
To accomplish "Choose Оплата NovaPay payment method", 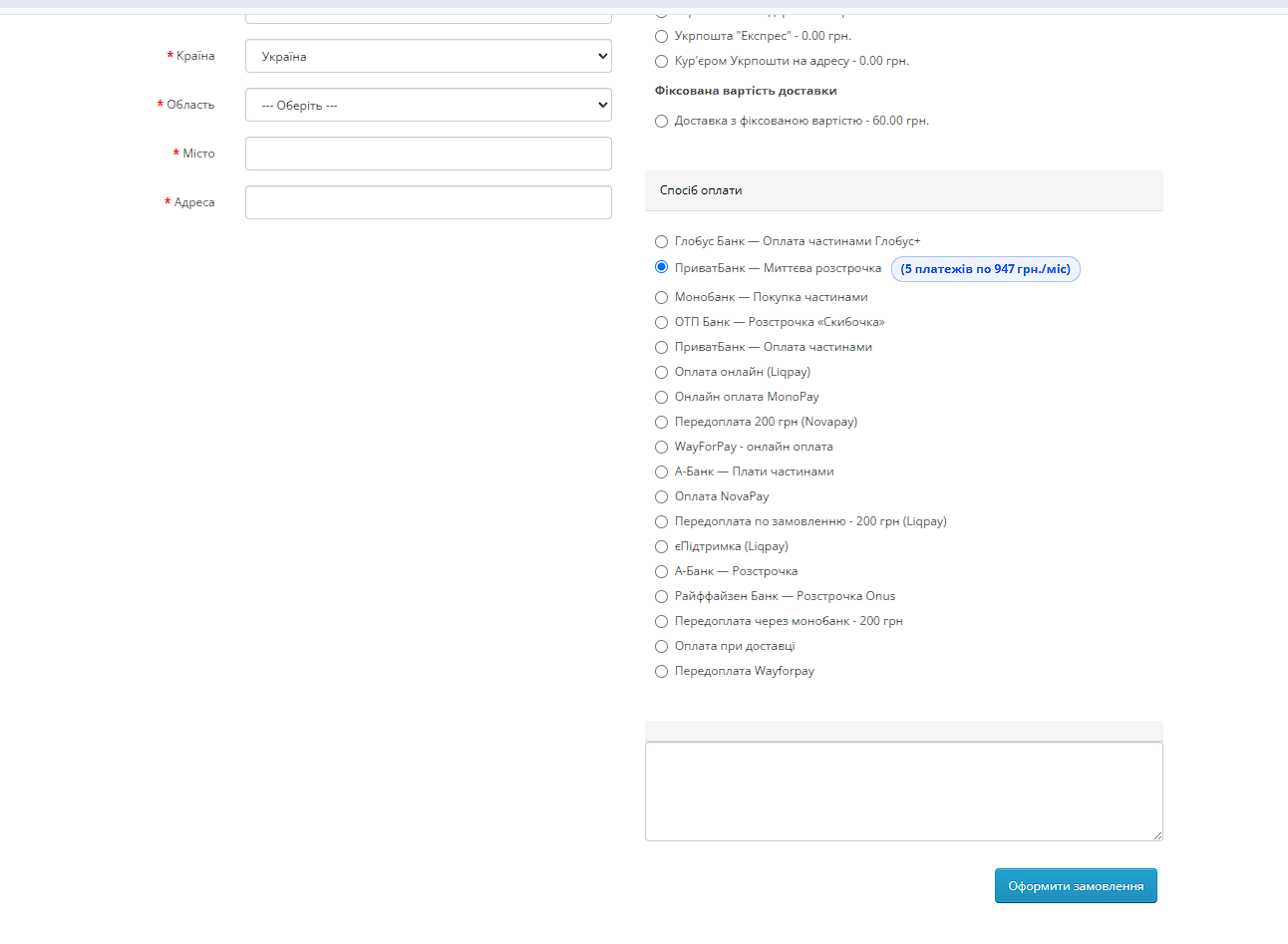I will coord(661,496).
